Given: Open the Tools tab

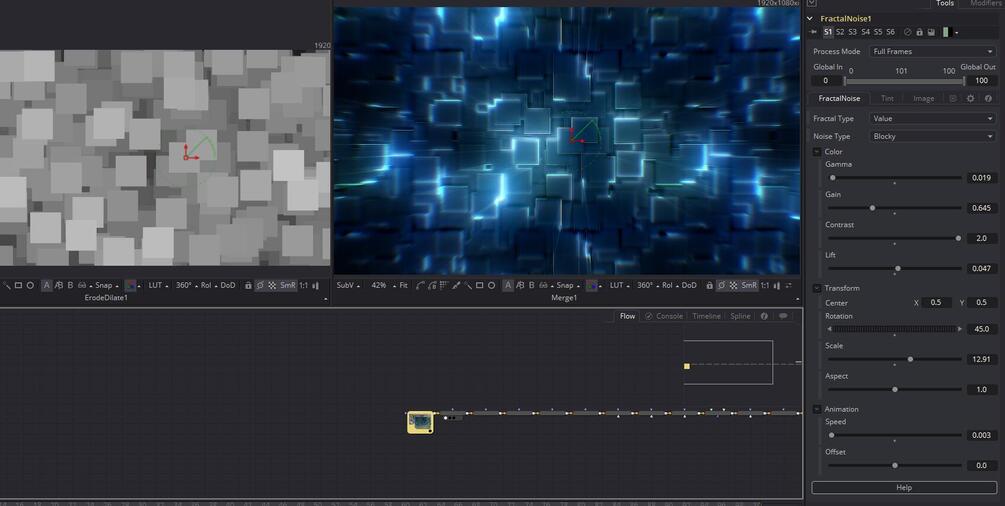Looking at the screenshot, I should [x=945, y=3].
